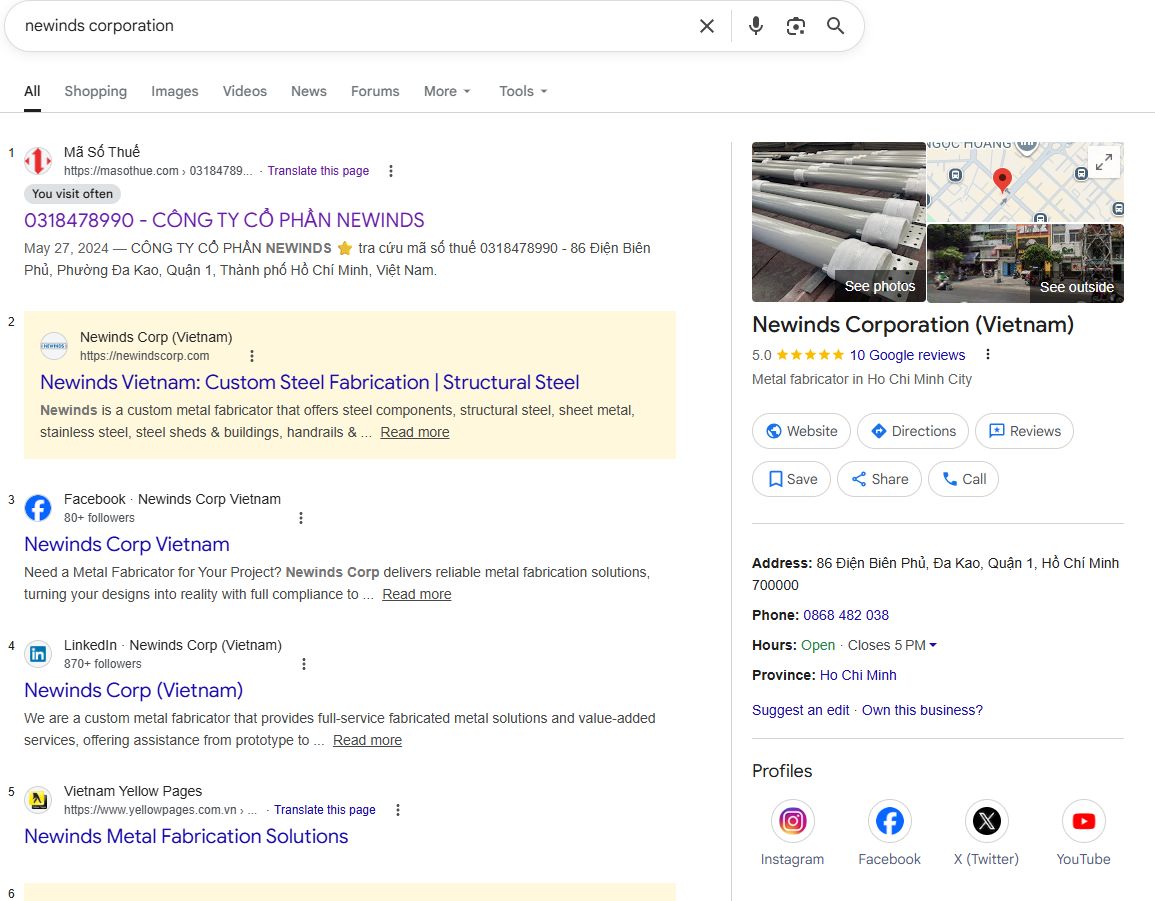This screenshot has width=1155, height=901.
Task: Clear the search query with the X icon
Action: 707,26
